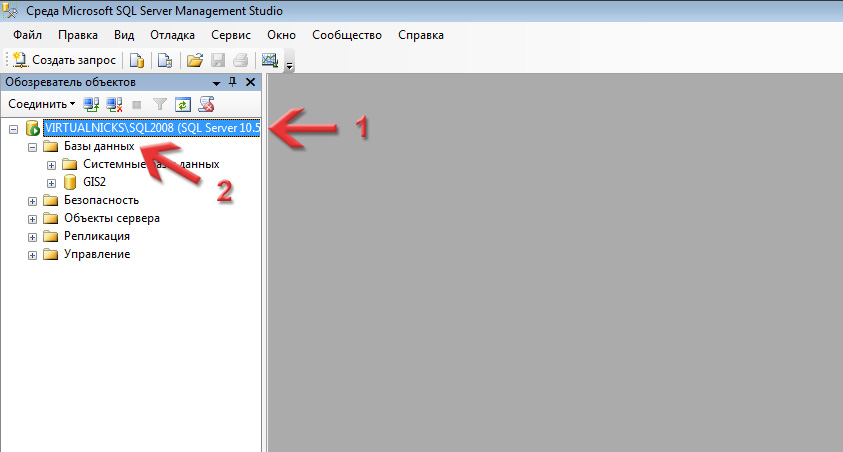Expand Системные базы данных folder
Image resolution: width=843 pixels, height=452 pixels.
pyautogui.click(x=52, y=165)
